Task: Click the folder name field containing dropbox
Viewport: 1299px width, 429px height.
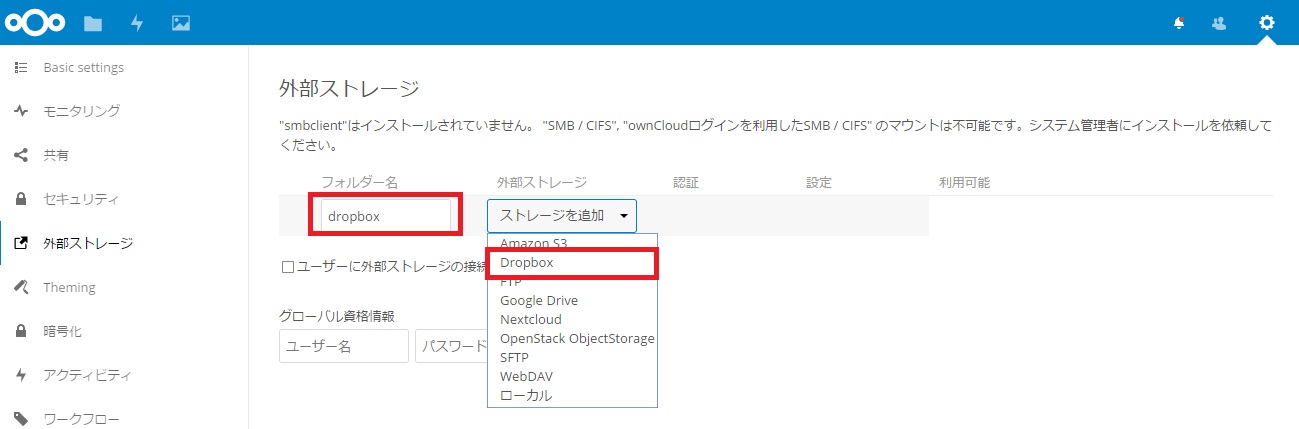Action: pyautogui.click(x=386, y=215)
